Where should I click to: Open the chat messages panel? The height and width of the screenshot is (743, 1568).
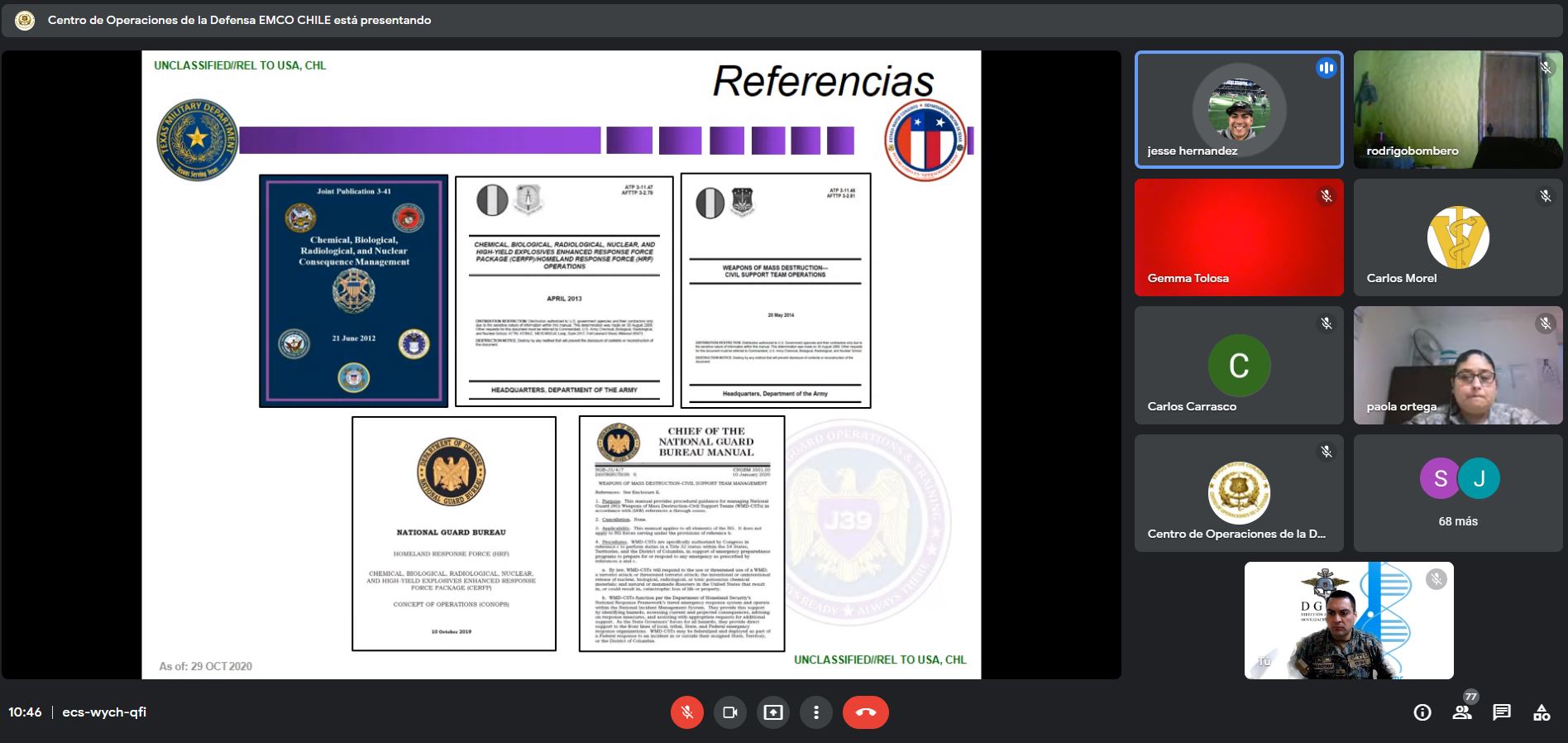point(1501,712)
